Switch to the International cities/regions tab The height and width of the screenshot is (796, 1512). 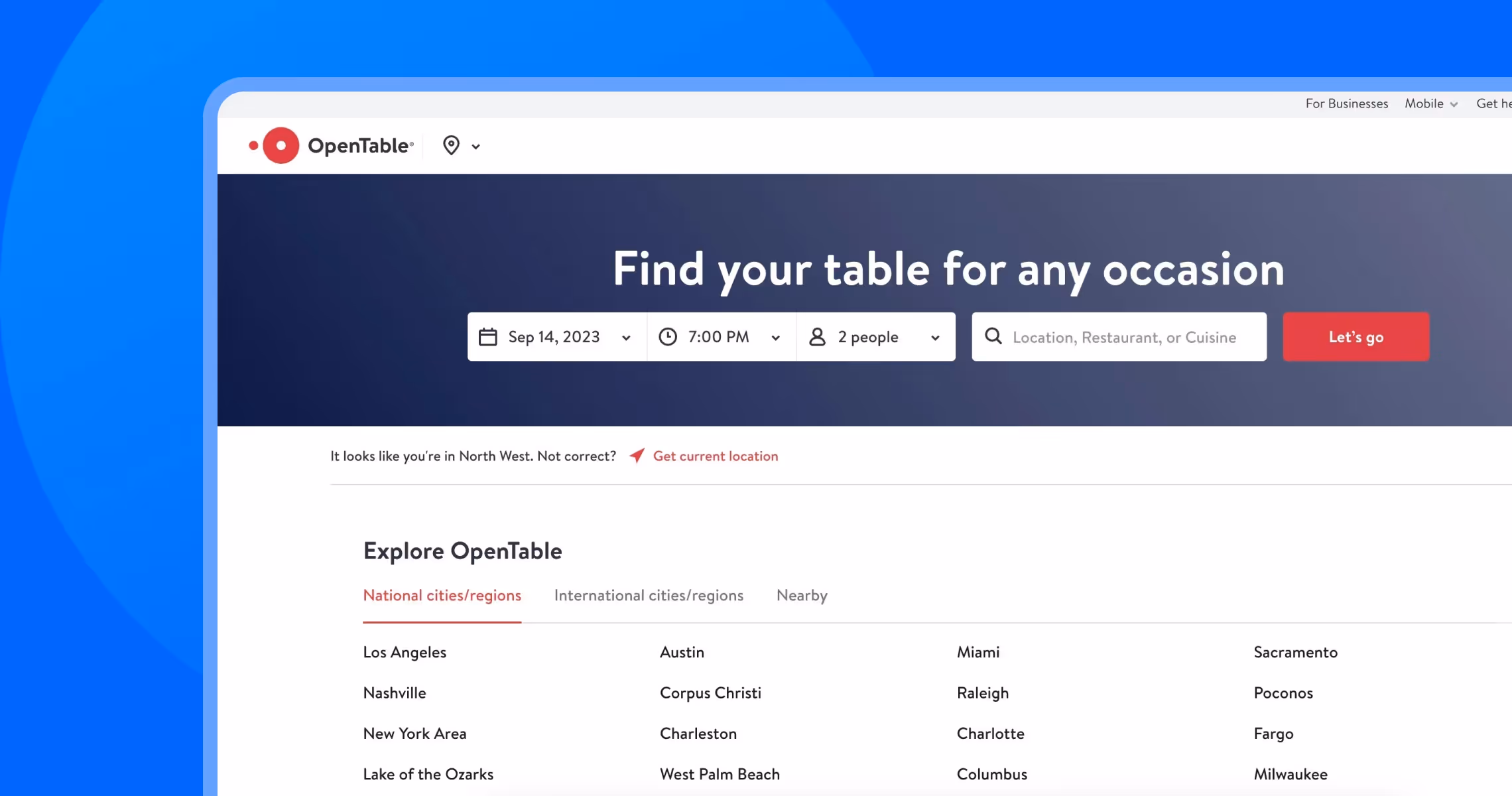(x=649, y=596)
